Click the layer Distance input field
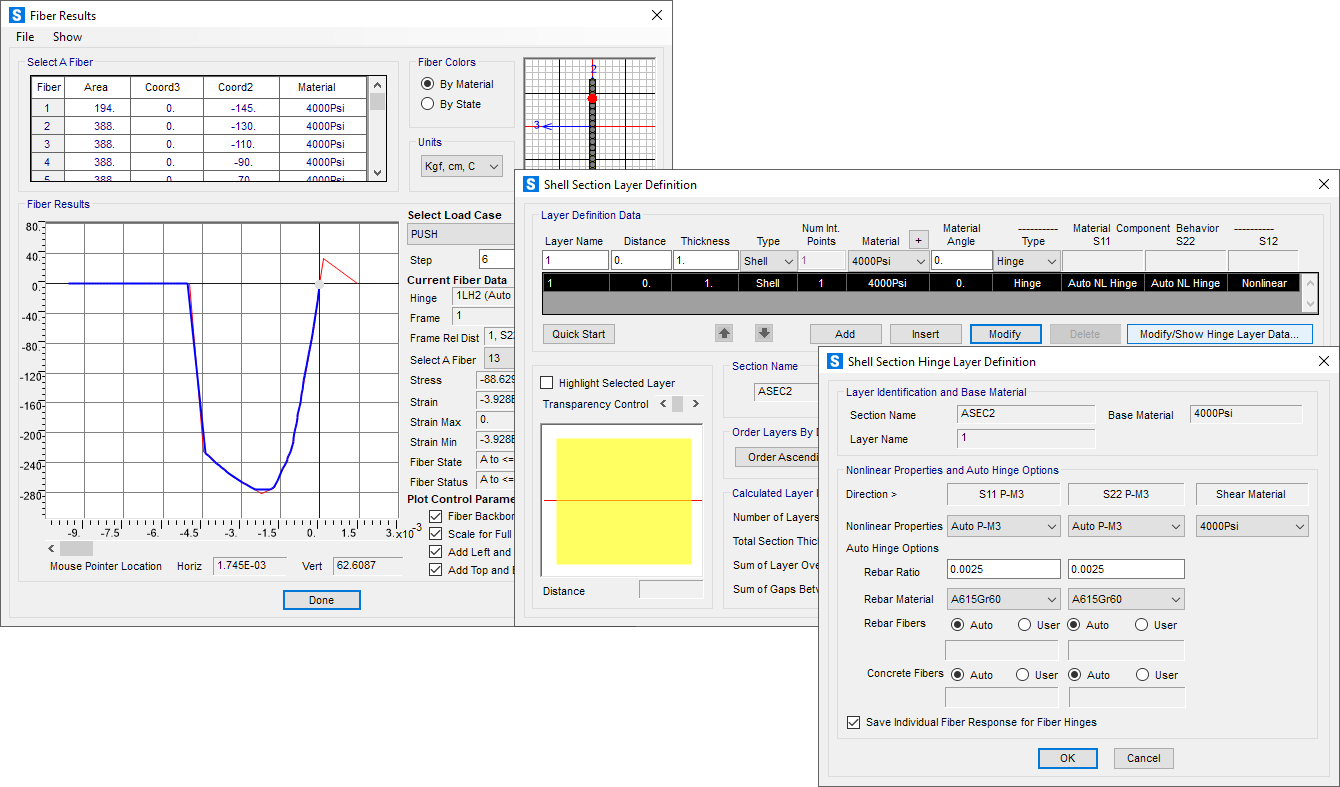This screenshot has height=787, width=1340. [641, 260]
